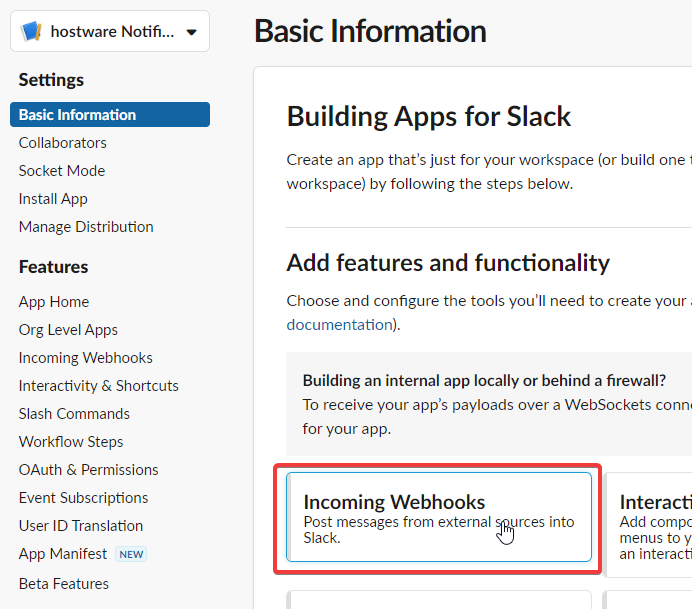Go to Event Subscriptions page
This screenshot has height=609, width=692.
[x=83, y=498]
